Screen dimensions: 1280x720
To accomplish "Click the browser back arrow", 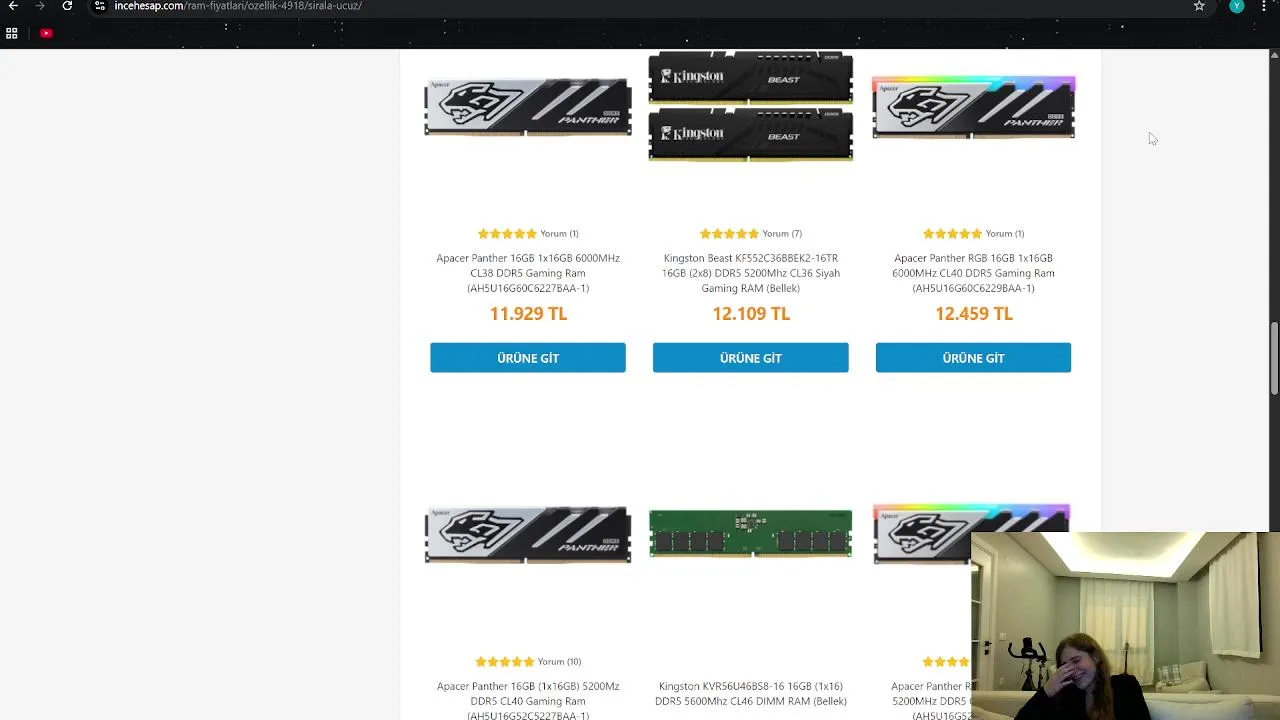I will (13, 6).
